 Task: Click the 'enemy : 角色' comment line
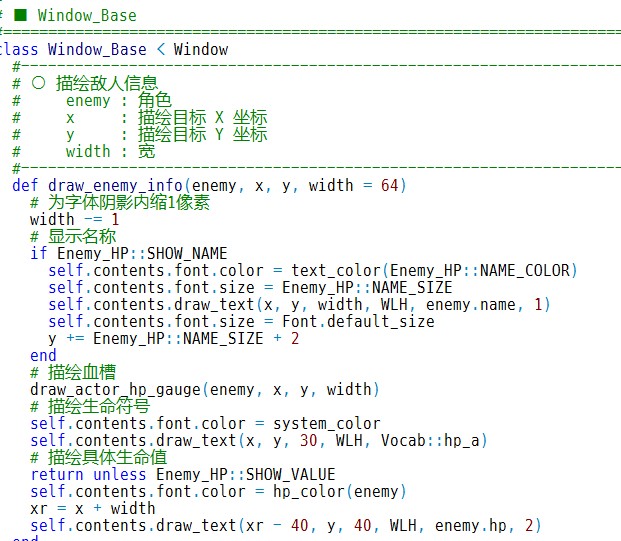click(92, 101)
